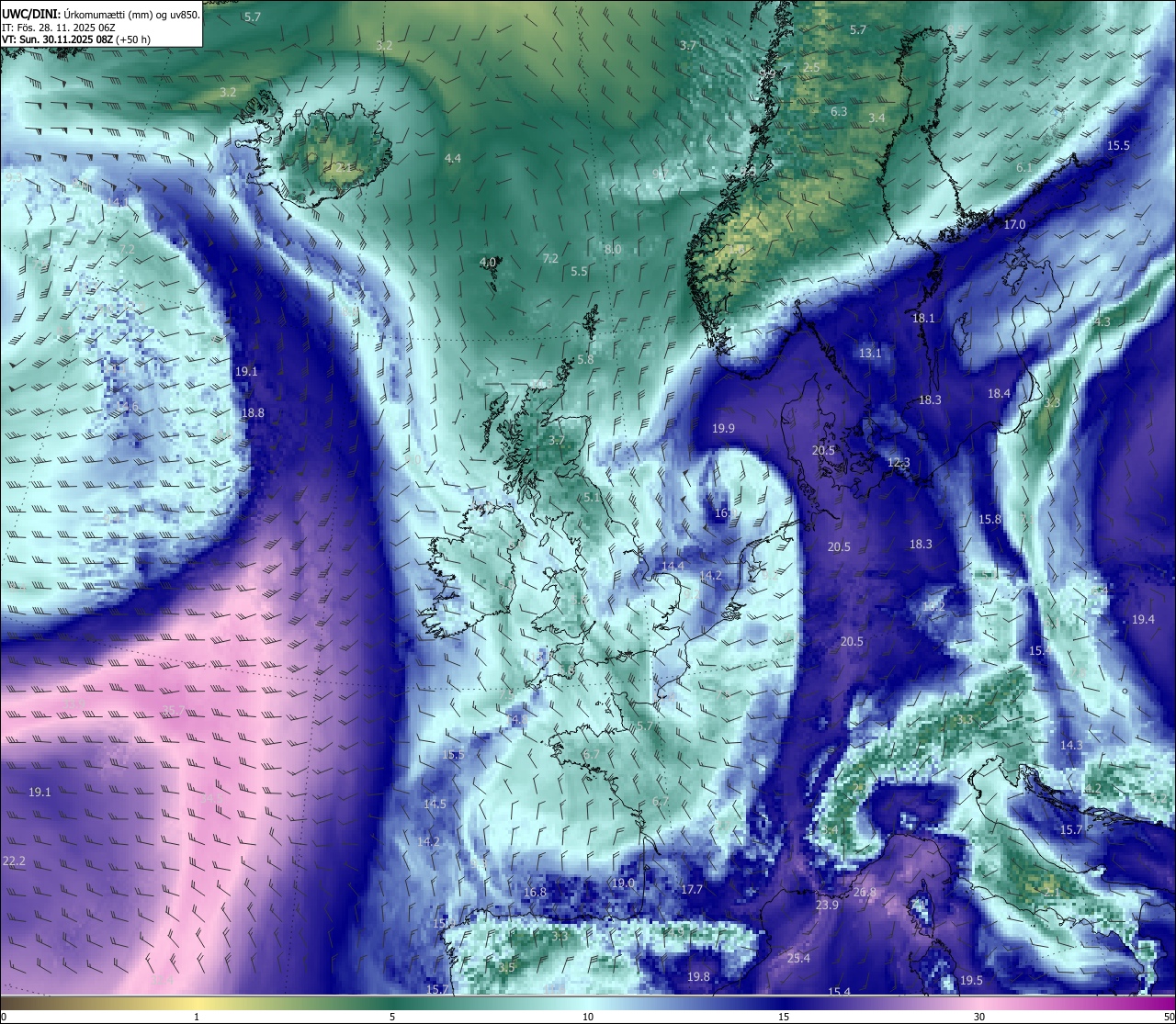The image size is (1176, 1024).
Task: Click the 8.0 value label
Action: (613, 250)
